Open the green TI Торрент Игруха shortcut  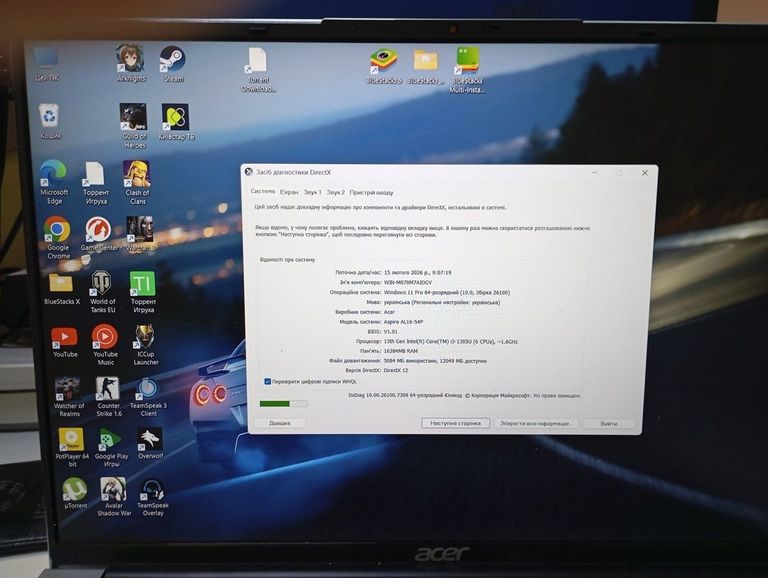pyautogui.click(x=143, y=291)
